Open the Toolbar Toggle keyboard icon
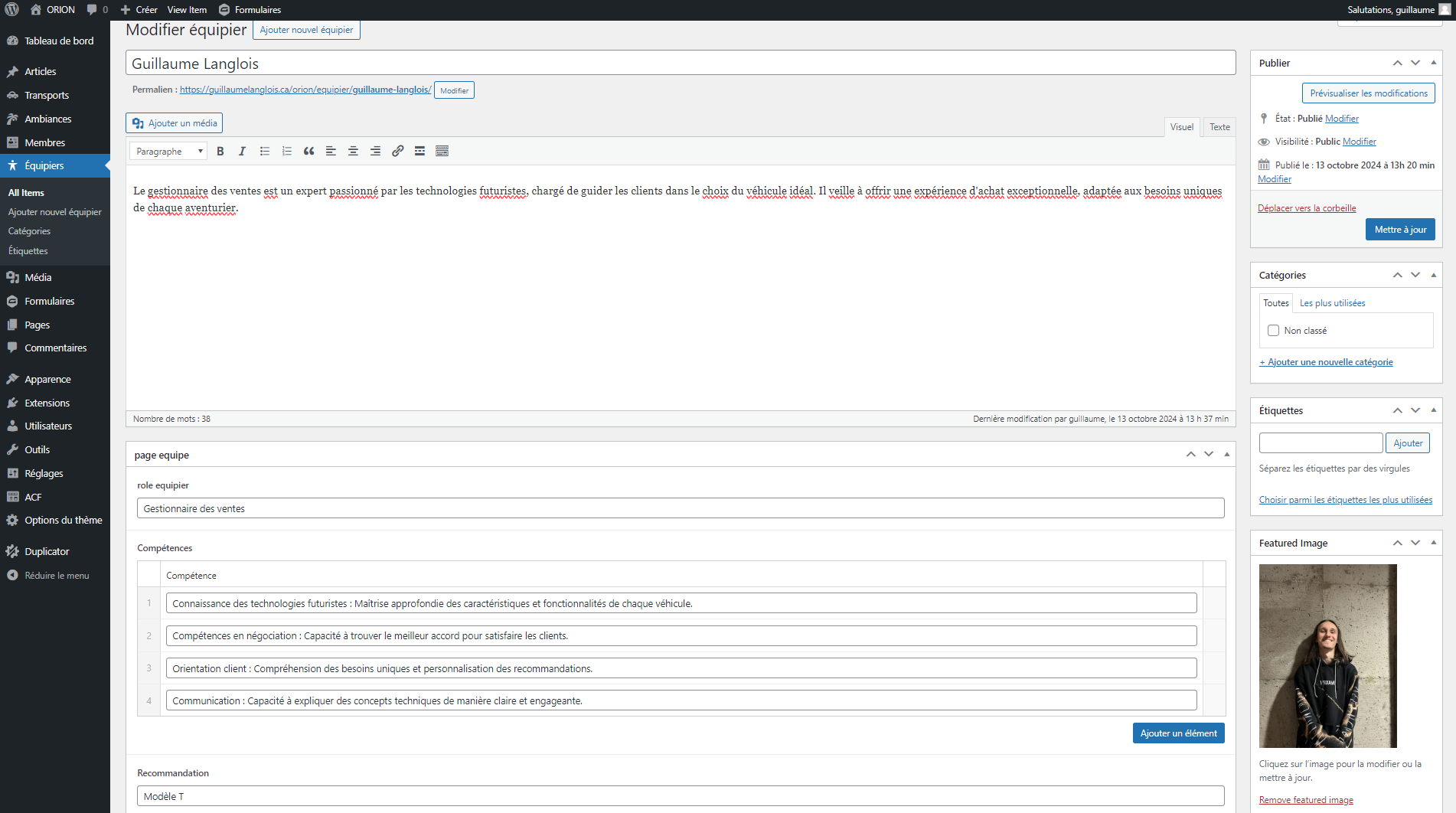This screenshot has height=813, width=1456. coord(442,151)
